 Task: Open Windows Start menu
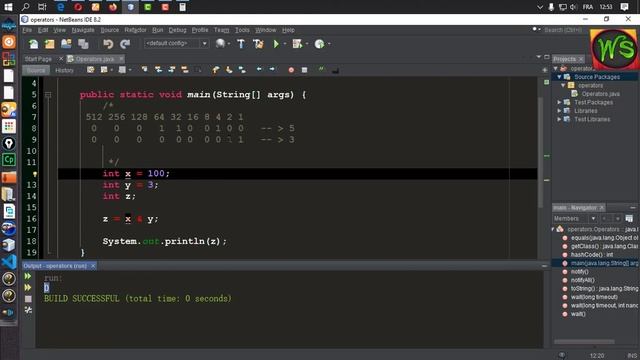point(8,7)
